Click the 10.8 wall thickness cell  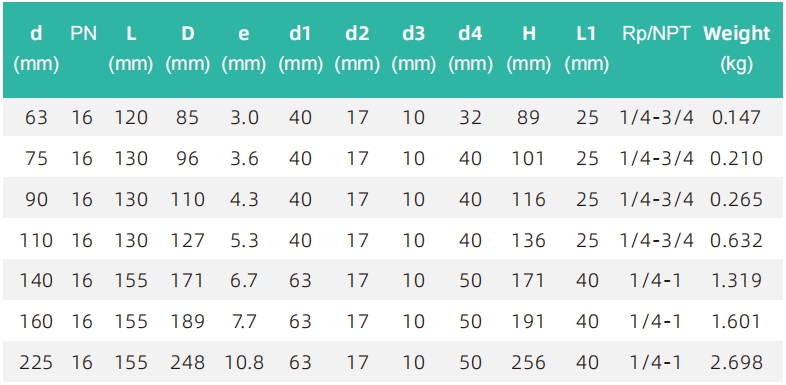(244, 362)
